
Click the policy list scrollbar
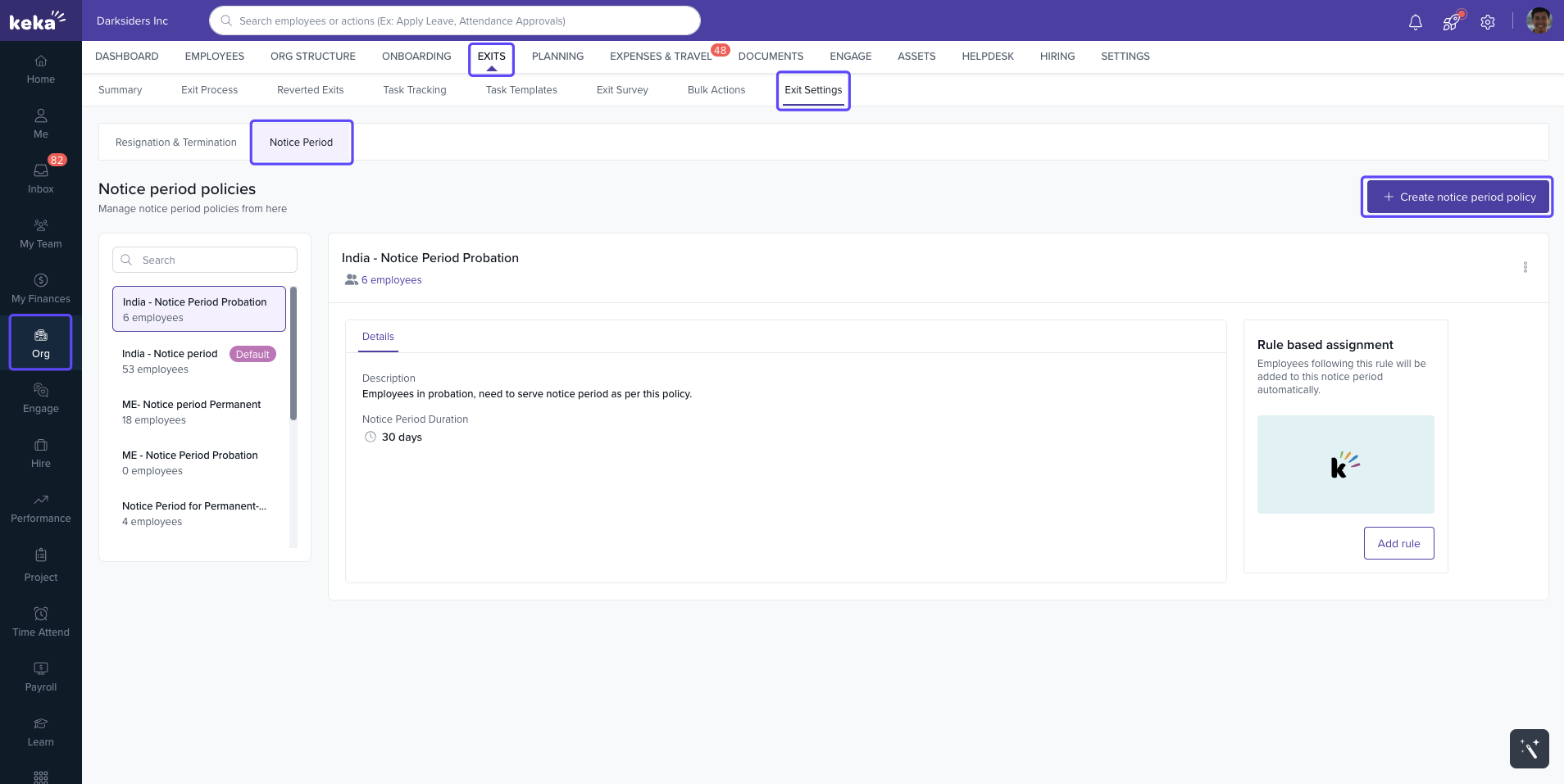pos(293,352)
